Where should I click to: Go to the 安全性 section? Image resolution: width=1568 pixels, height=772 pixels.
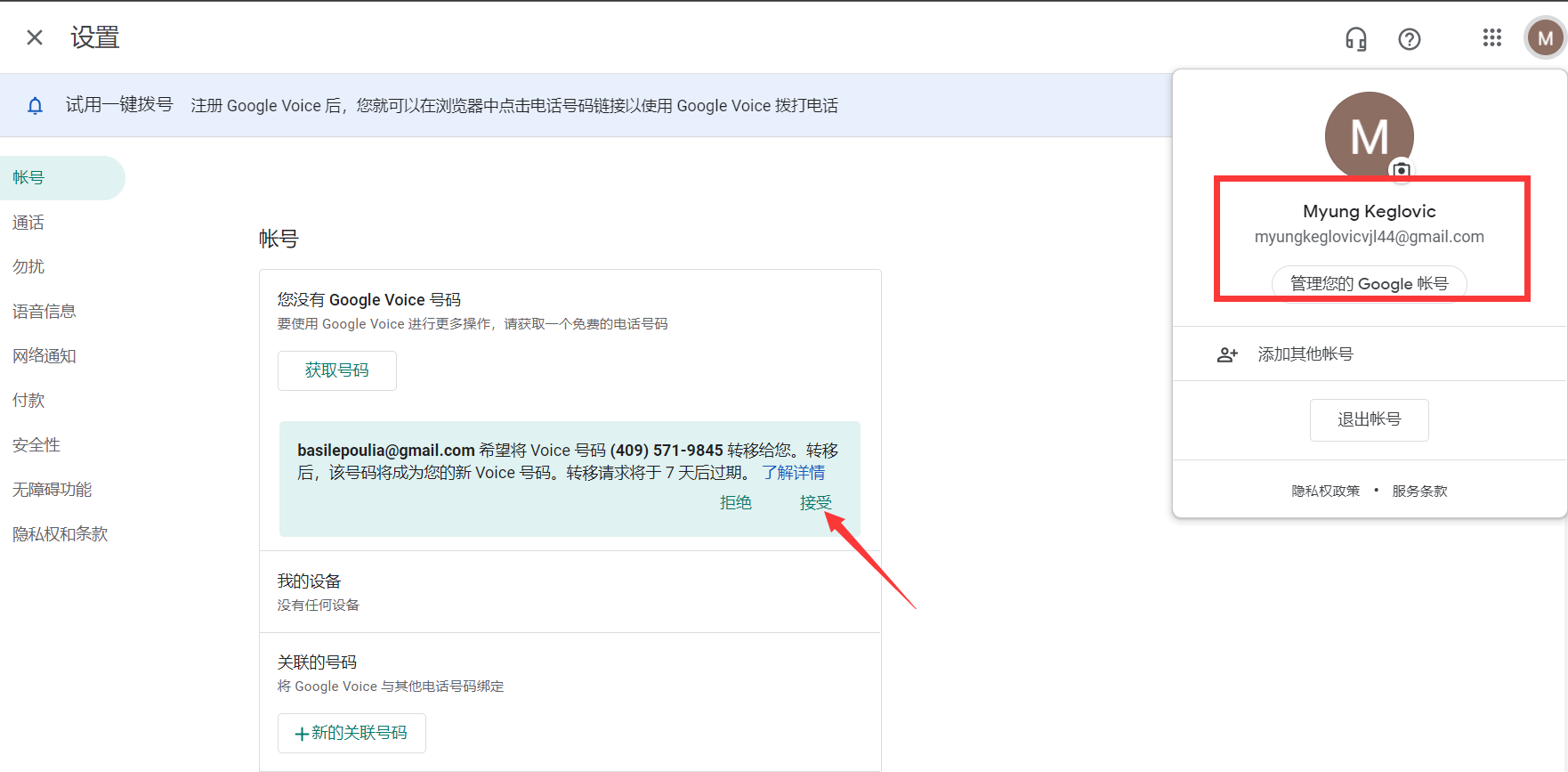pos(36,445)
